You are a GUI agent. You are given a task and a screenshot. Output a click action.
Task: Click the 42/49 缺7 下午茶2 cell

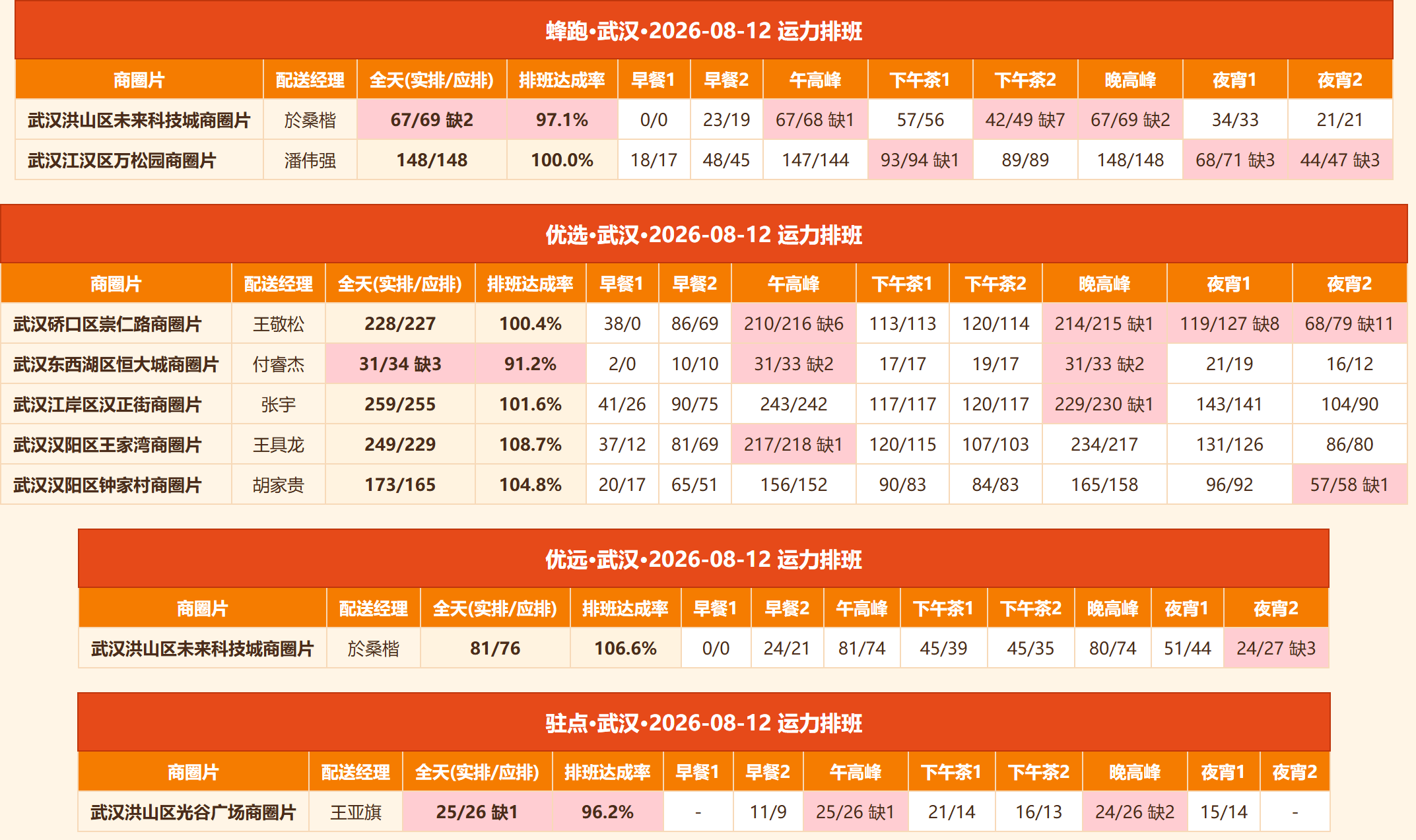click(x=1025, y=120)
